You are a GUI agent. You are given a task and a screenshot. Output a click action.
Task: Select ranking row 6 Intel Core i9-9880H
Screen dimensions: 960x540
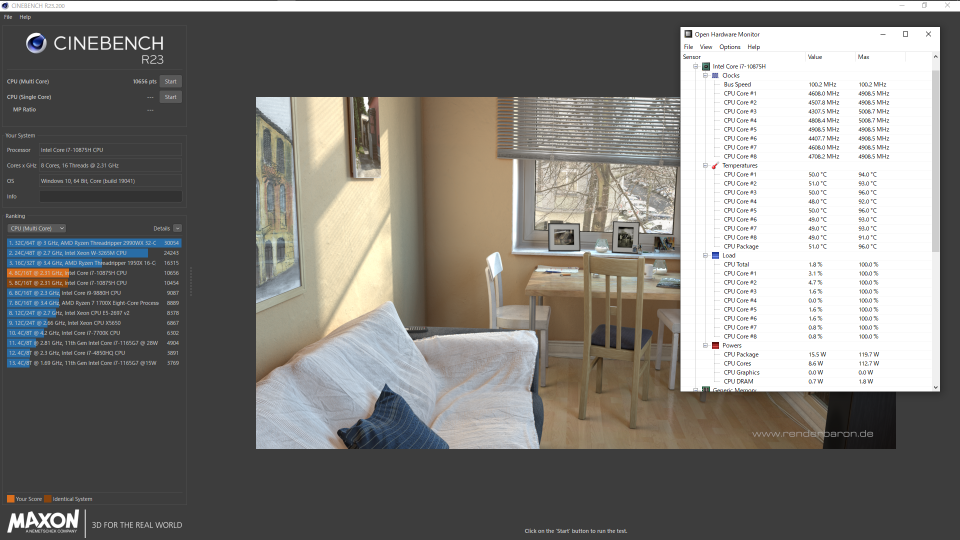pyautogui.click(x=94, y=293)
